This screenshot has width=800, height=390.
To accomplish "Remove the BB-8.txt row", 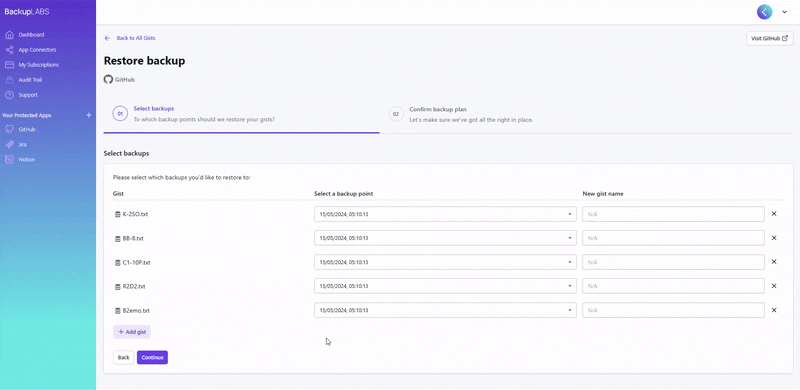I will tap(774, 238).
